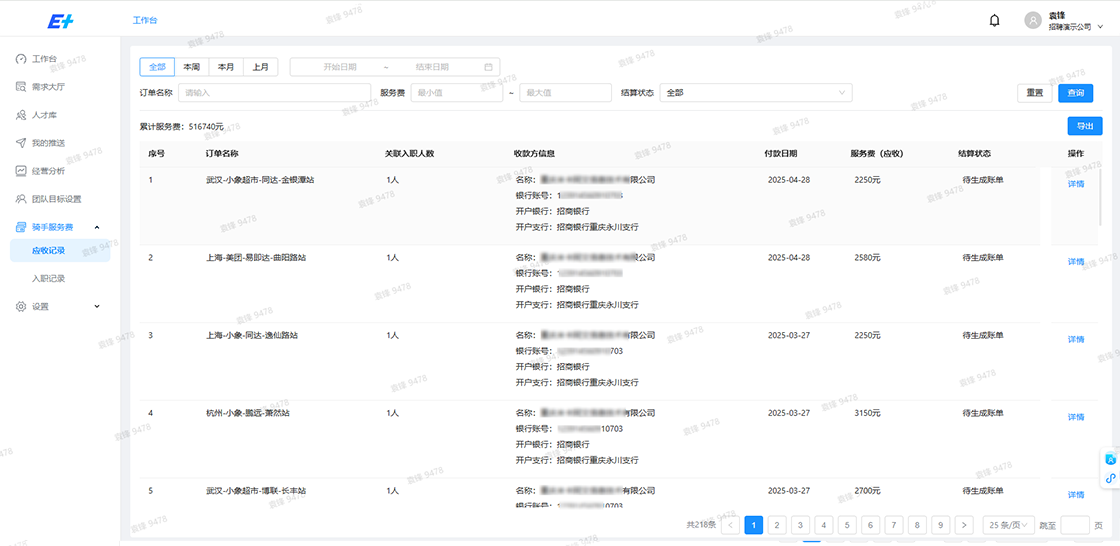Open the 结算状态 dropdown
Screen dimensions: 1120x546
coord(756,93)
